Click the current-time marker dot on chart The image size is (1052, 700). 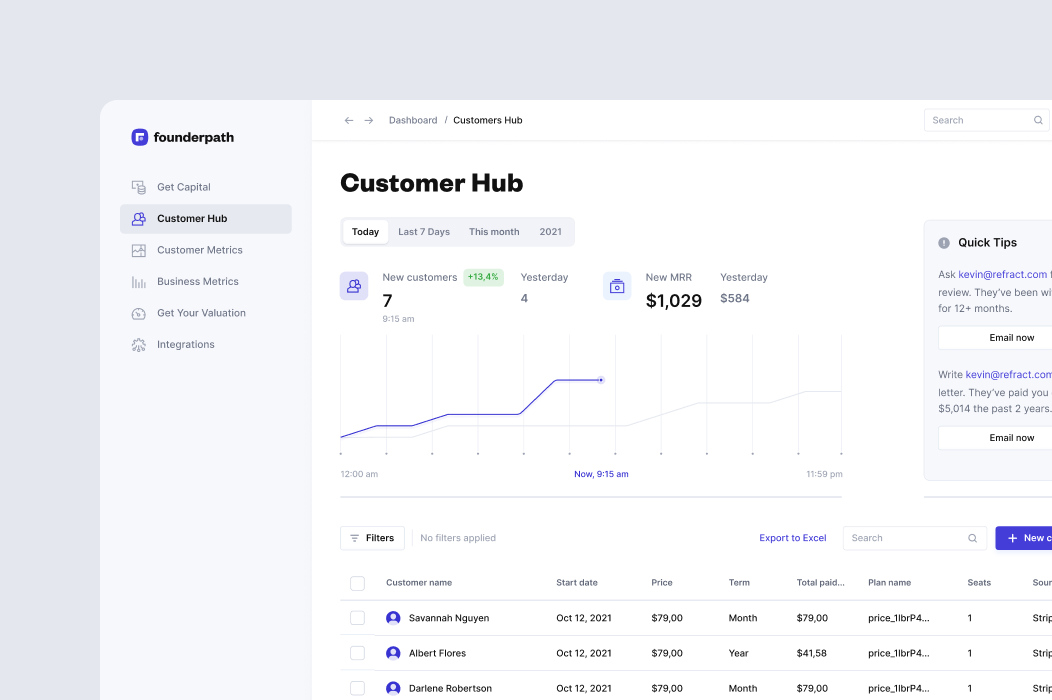pos(601,380)
